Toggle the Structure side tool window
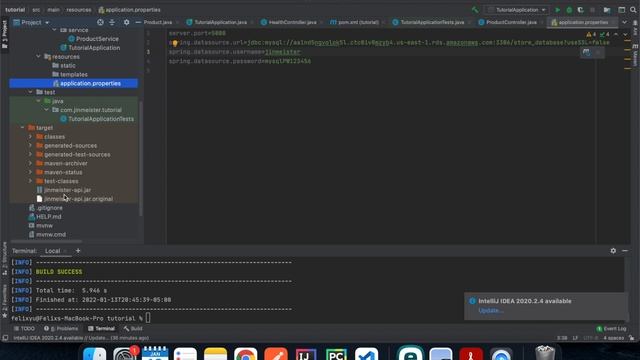640x360 pixels. coord(4,258)
